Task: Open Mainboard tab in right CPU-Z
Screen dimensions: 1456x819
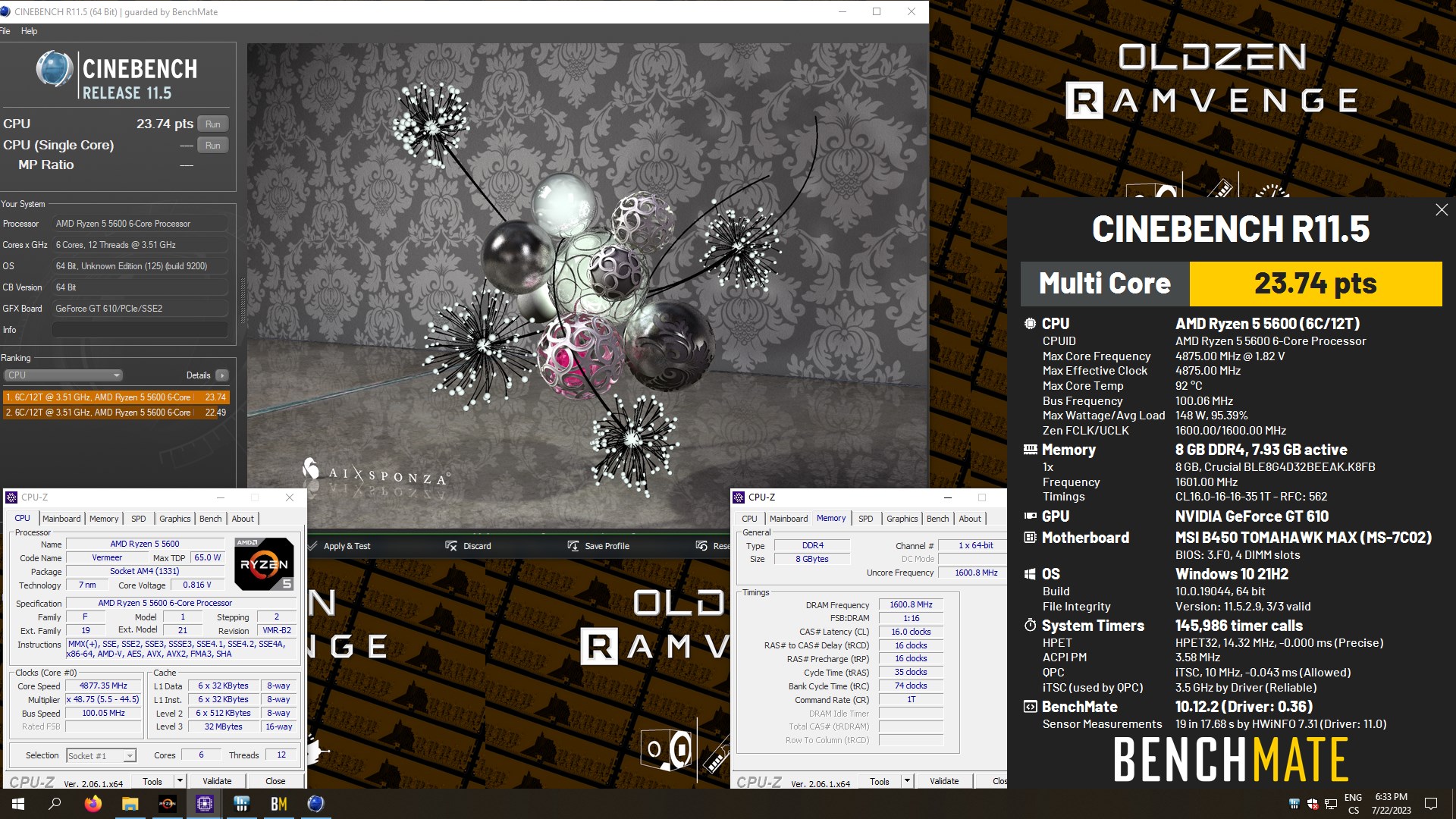Action: [789, 519]
